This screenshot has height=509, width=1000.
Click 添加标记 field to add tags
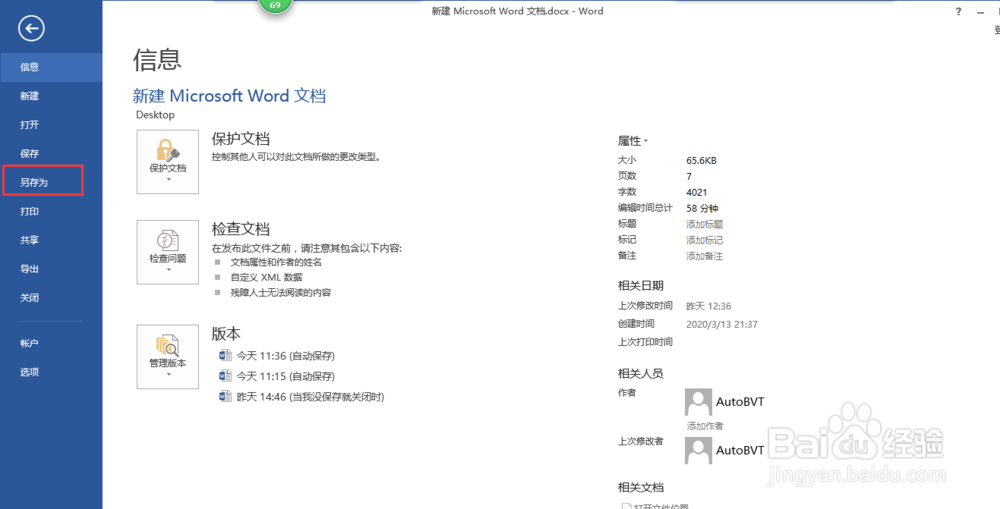[x=705, y=240]
